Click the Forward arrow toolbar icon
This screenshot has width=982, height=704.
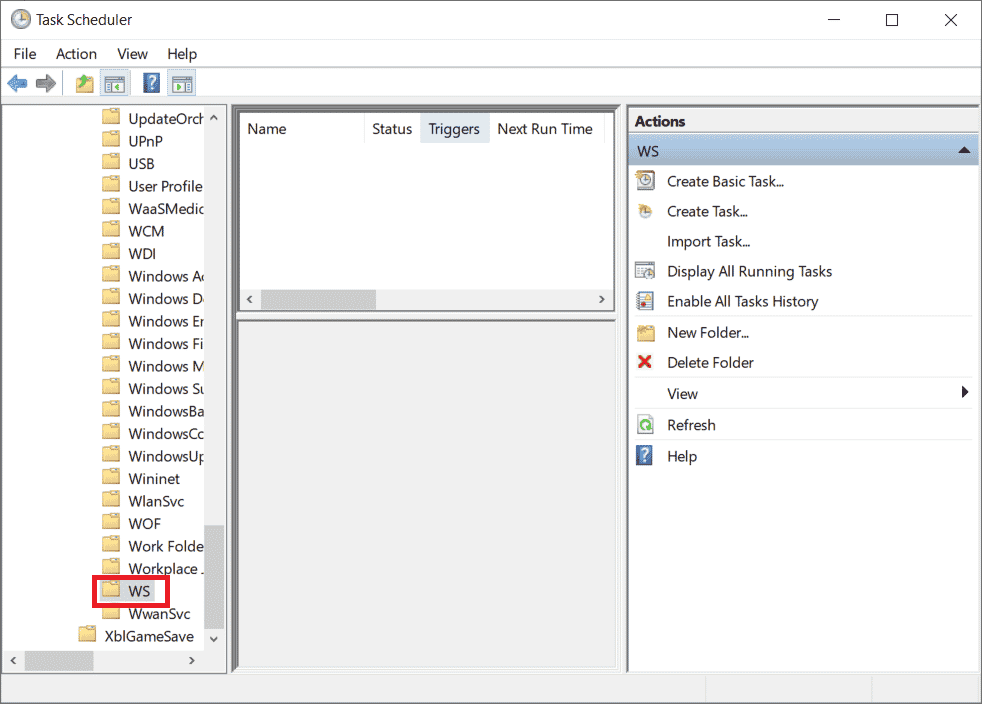[x=46, y=83]
